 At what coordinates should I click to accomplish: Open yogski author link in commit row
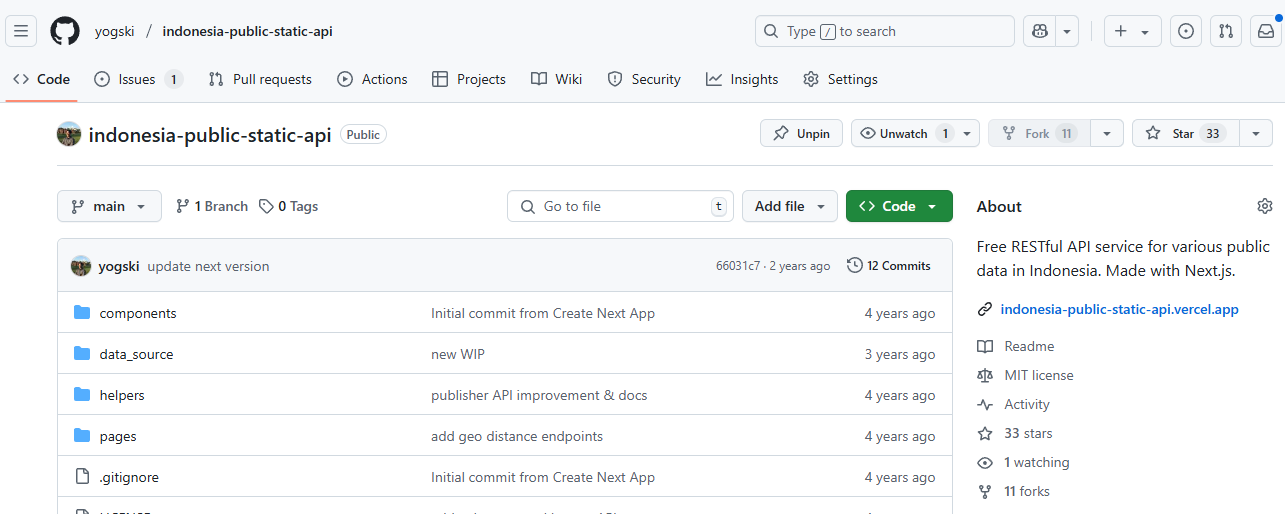pyautogui.click(x=119, y=266)
